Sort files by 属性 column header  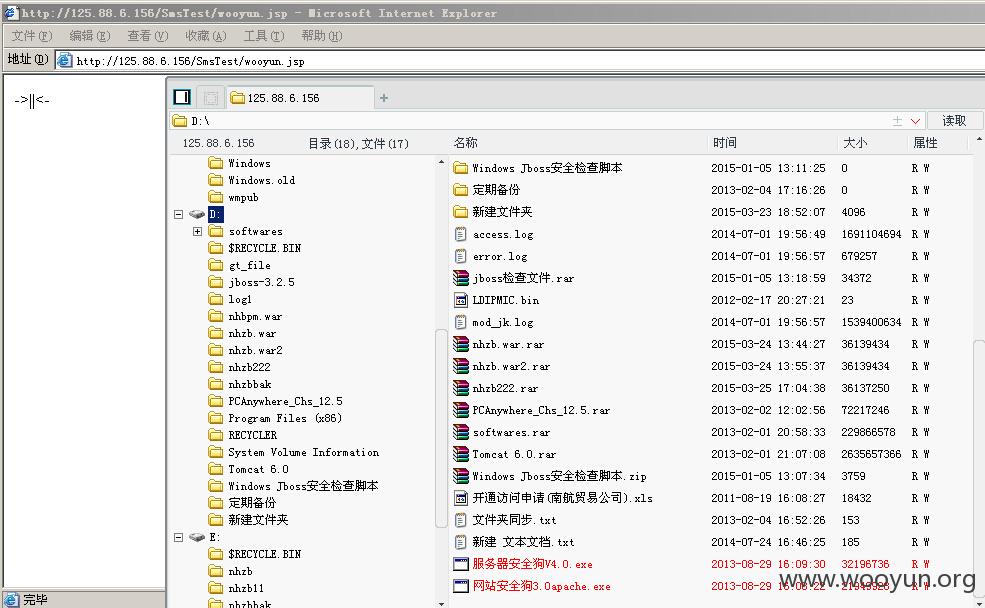(x=925, y=143)
